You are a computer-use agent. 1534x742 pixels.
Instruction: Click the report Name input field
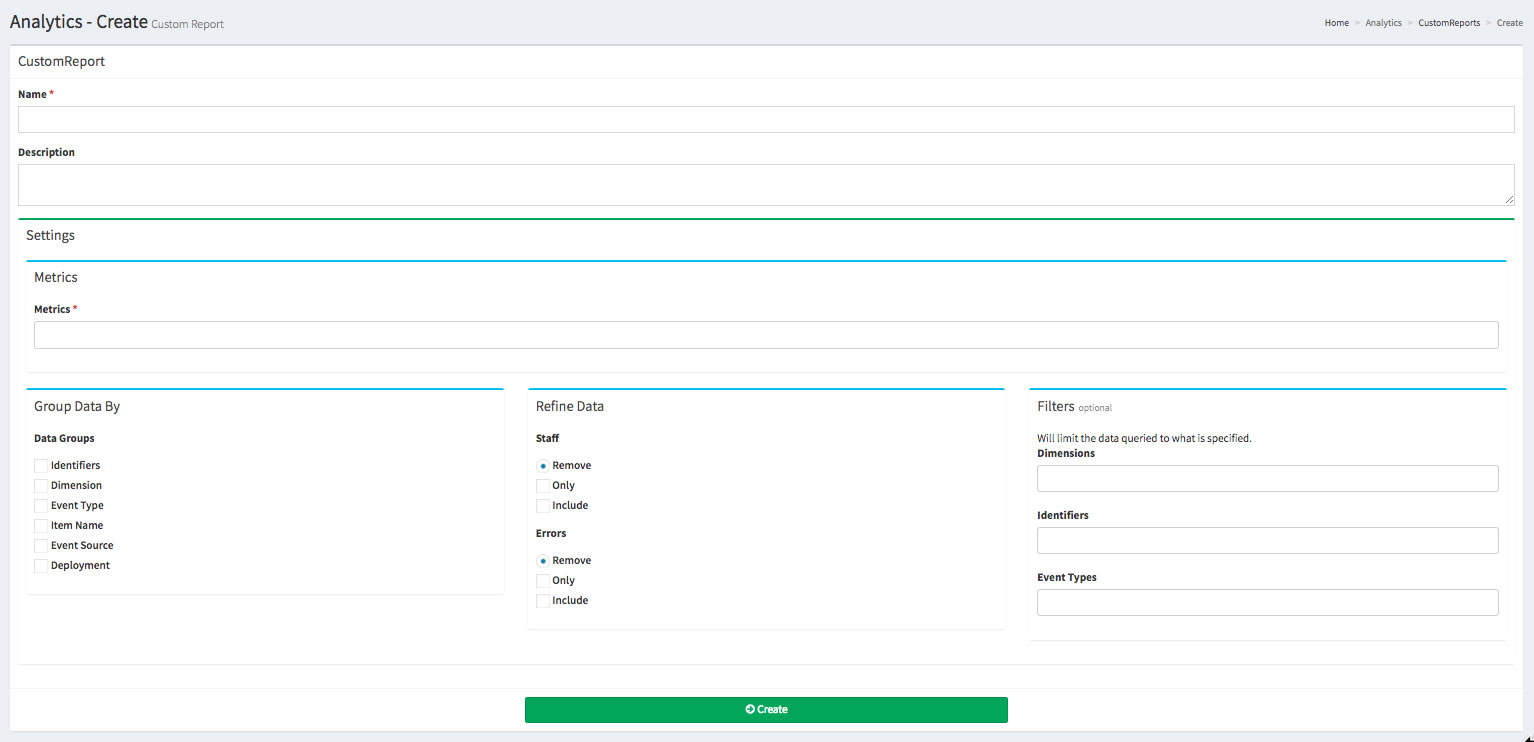pyautogui.click(x=765, y=120)
